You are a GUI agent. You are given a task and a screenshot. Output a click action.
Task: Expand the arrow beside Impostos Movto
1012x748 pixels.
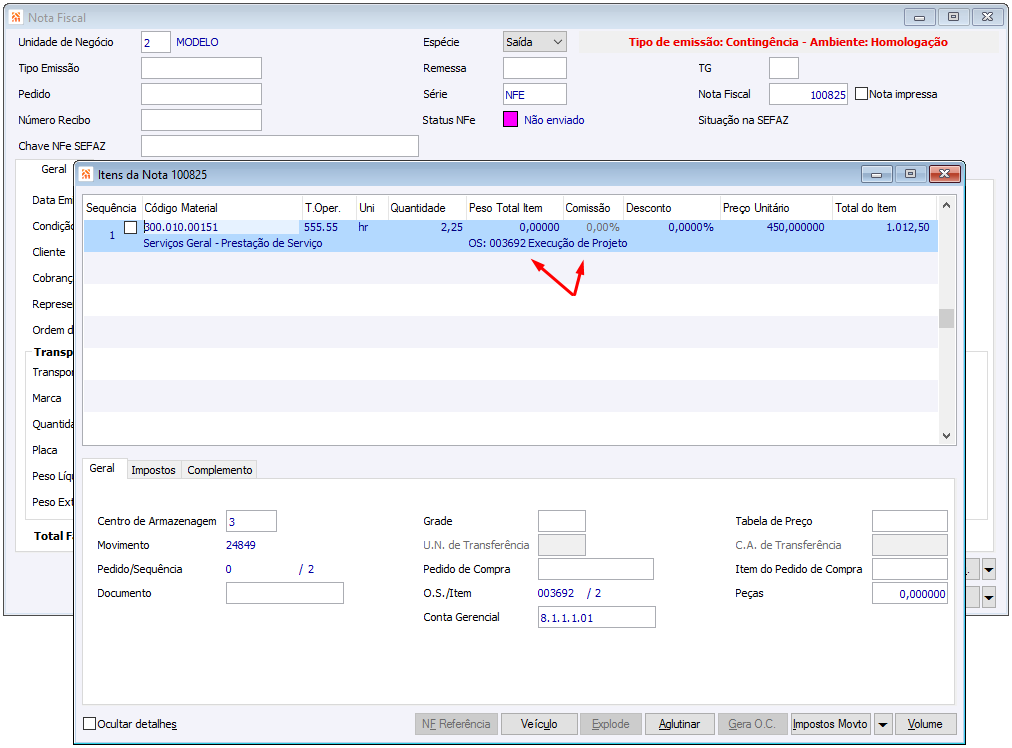[x=882, y=724]
